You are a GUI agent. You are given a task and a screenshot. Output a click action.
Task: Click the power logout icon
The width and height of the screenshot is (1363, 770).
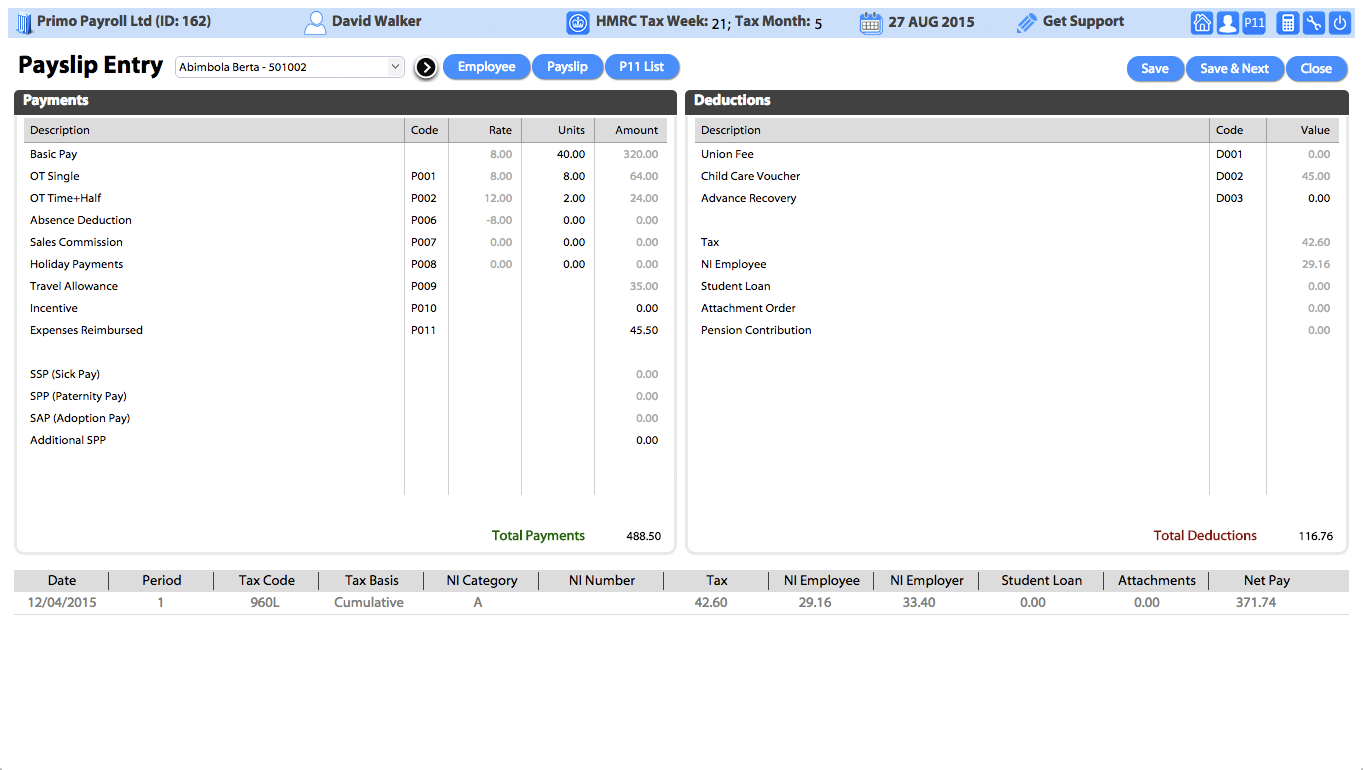(1340, 22)
